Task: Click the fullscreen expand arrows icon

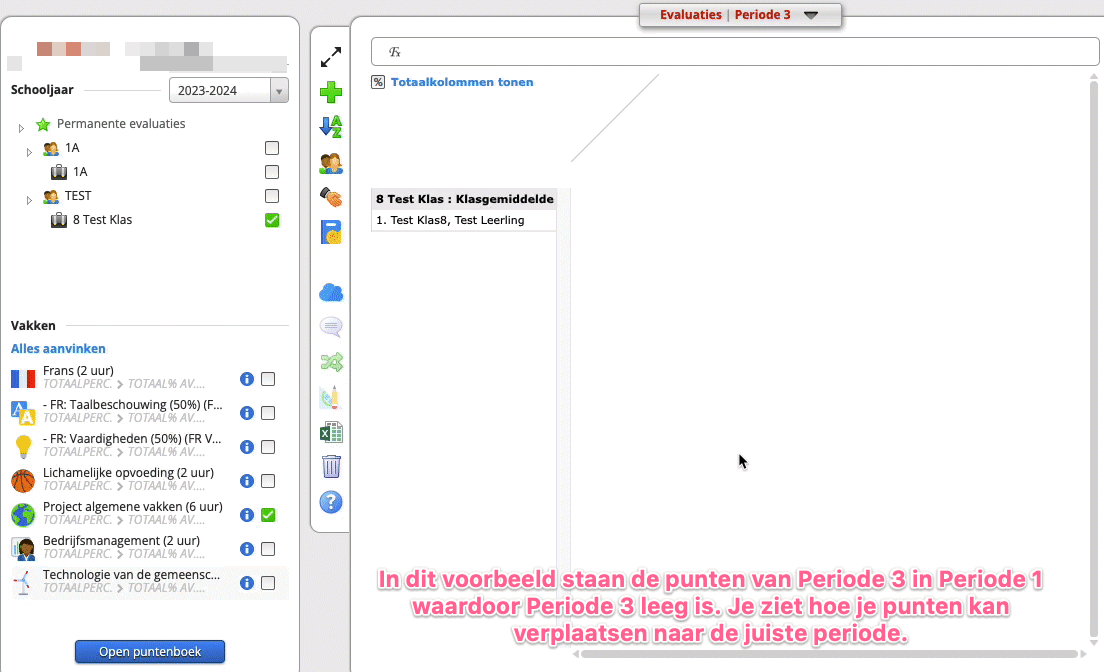Action: [331, 58]
